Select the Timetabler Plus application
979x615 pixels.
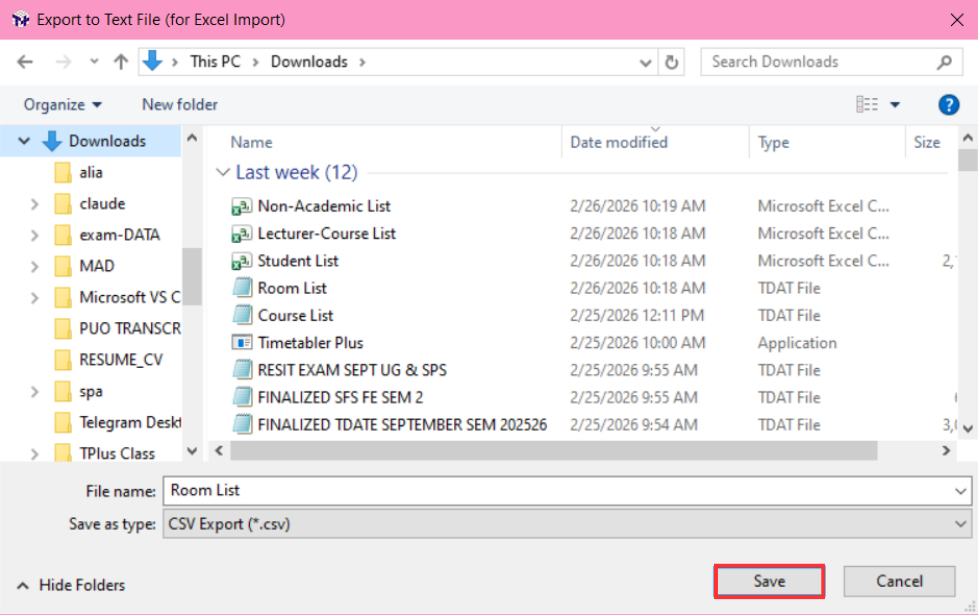[x=310, y=343]
